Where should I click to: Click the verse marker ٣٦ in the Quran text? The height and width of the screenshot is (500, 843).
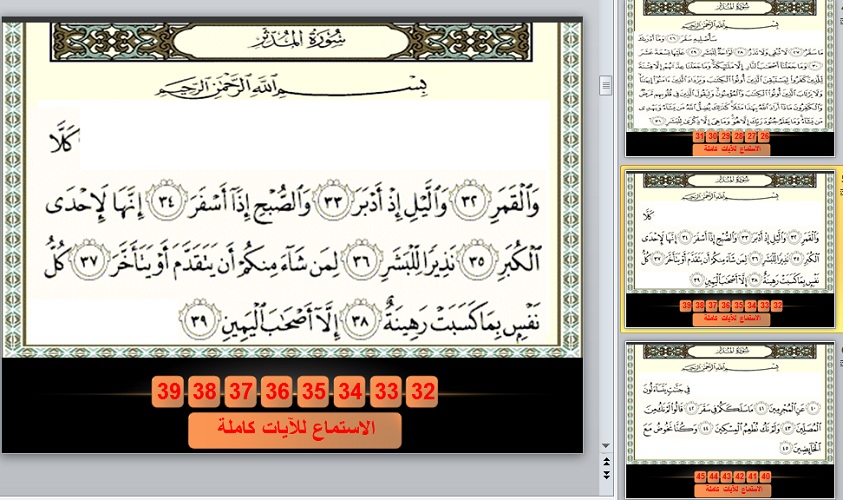tap(361, 260)
